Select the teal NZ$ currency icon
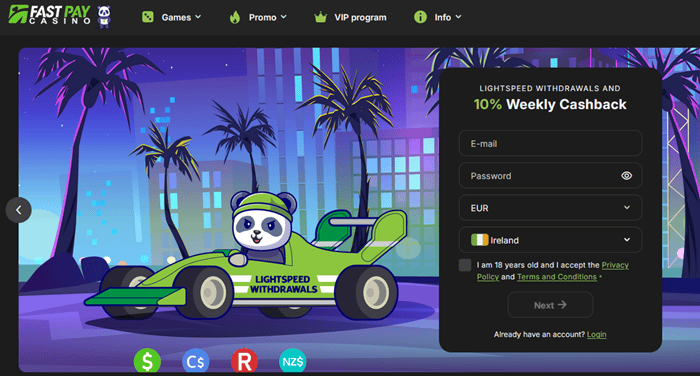700x376 pixels. [x=293, y=361]
